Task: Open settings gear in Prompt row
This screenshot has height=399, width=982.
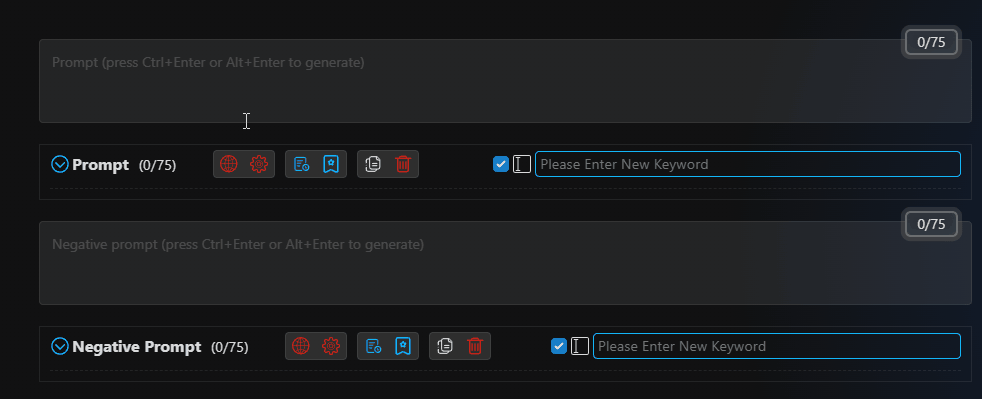Action: point(259,164)
